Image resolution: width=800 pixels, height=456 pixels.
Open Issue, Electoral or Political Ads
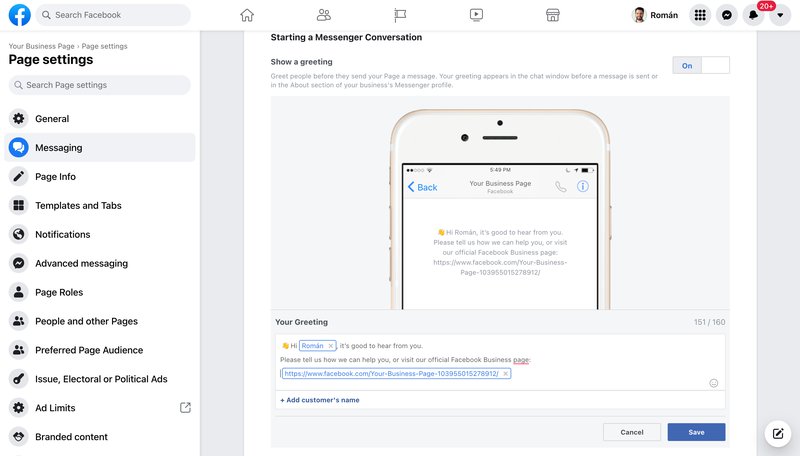(99, 379)
